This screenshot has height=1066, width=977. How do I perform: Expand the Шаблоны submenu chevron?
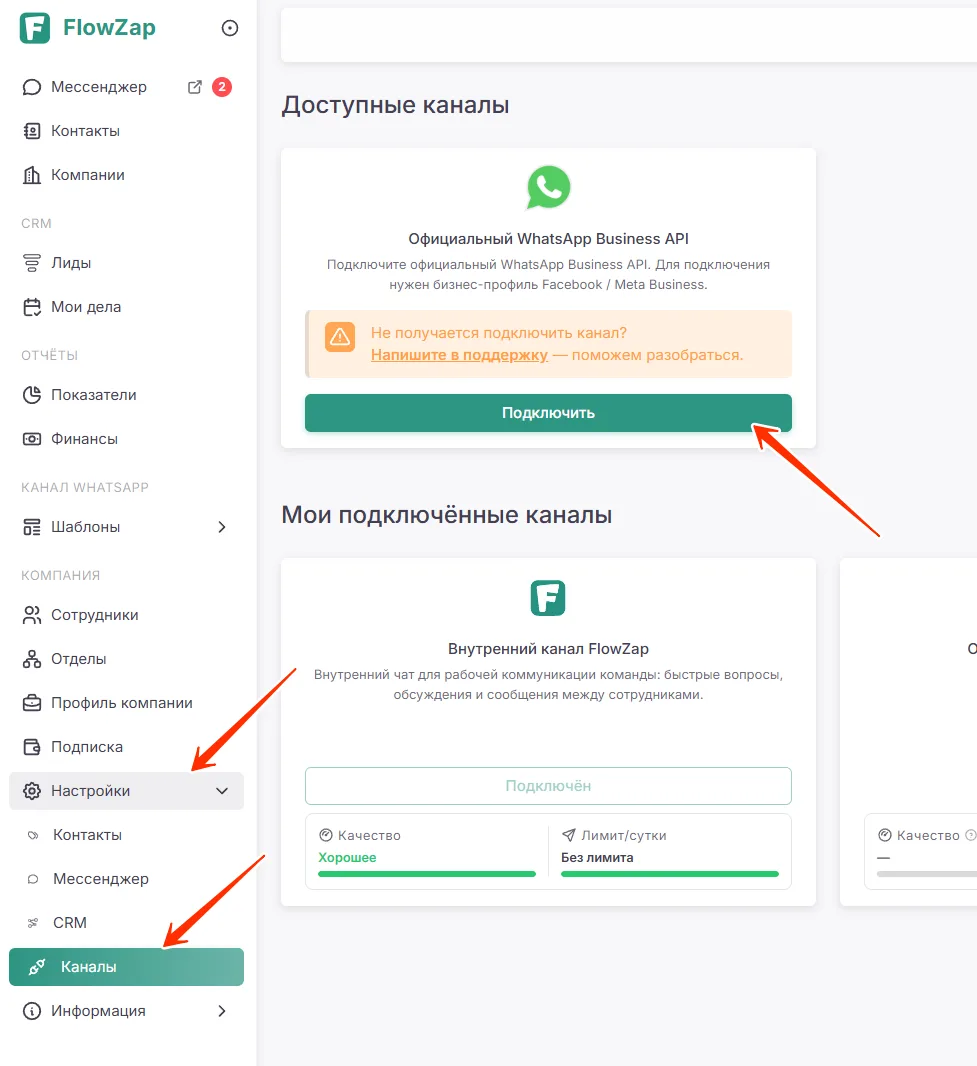tap(222, 527)
